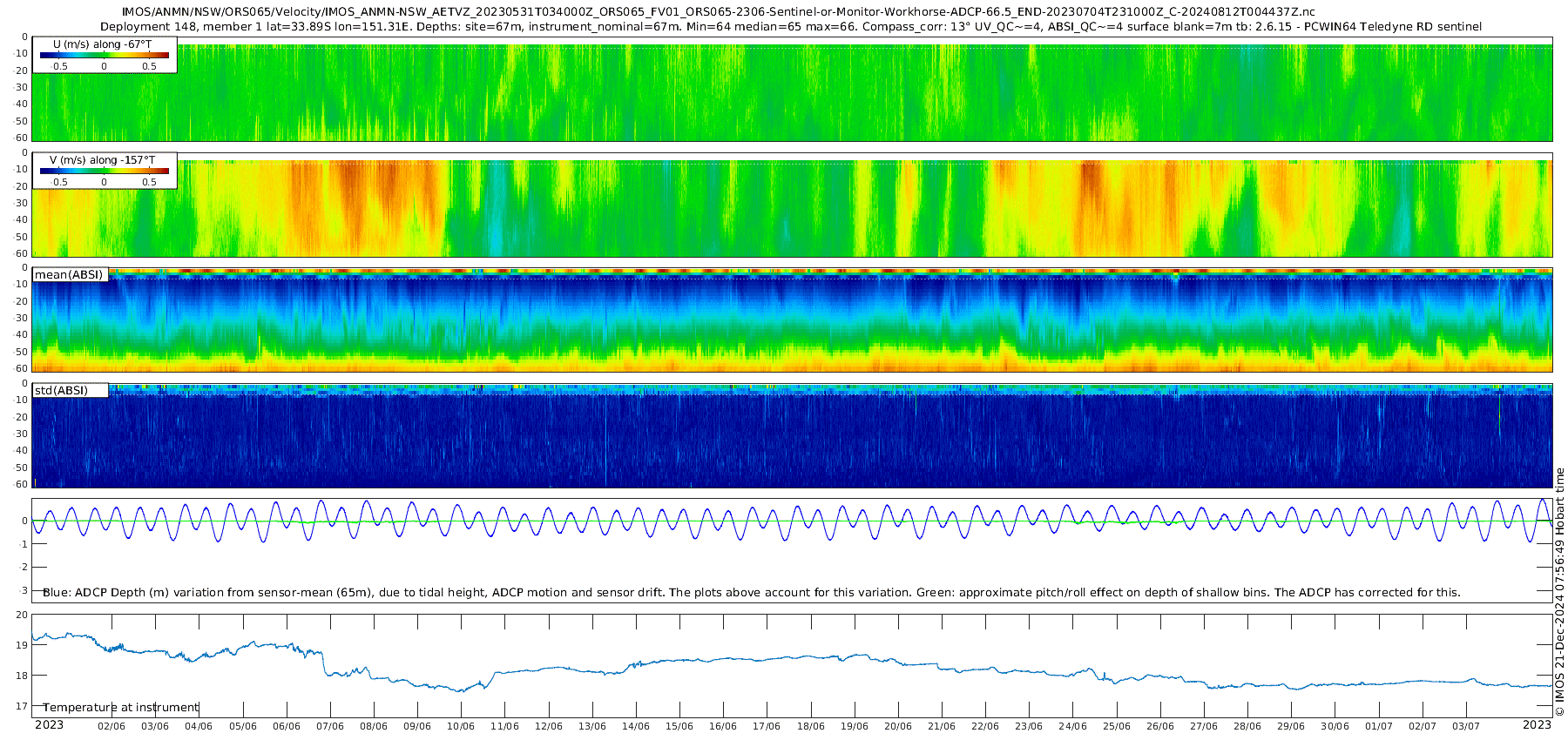Viewport: 1568px width, 740px height.
Task: Click the 2023 year label at bottom right
Action: [x=1537, y=725]
